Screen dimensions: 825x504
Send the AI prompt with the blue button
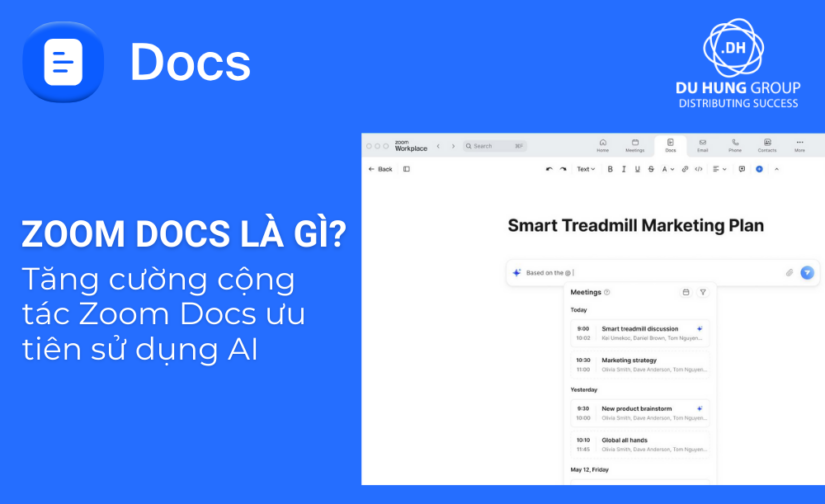point(807,273)
